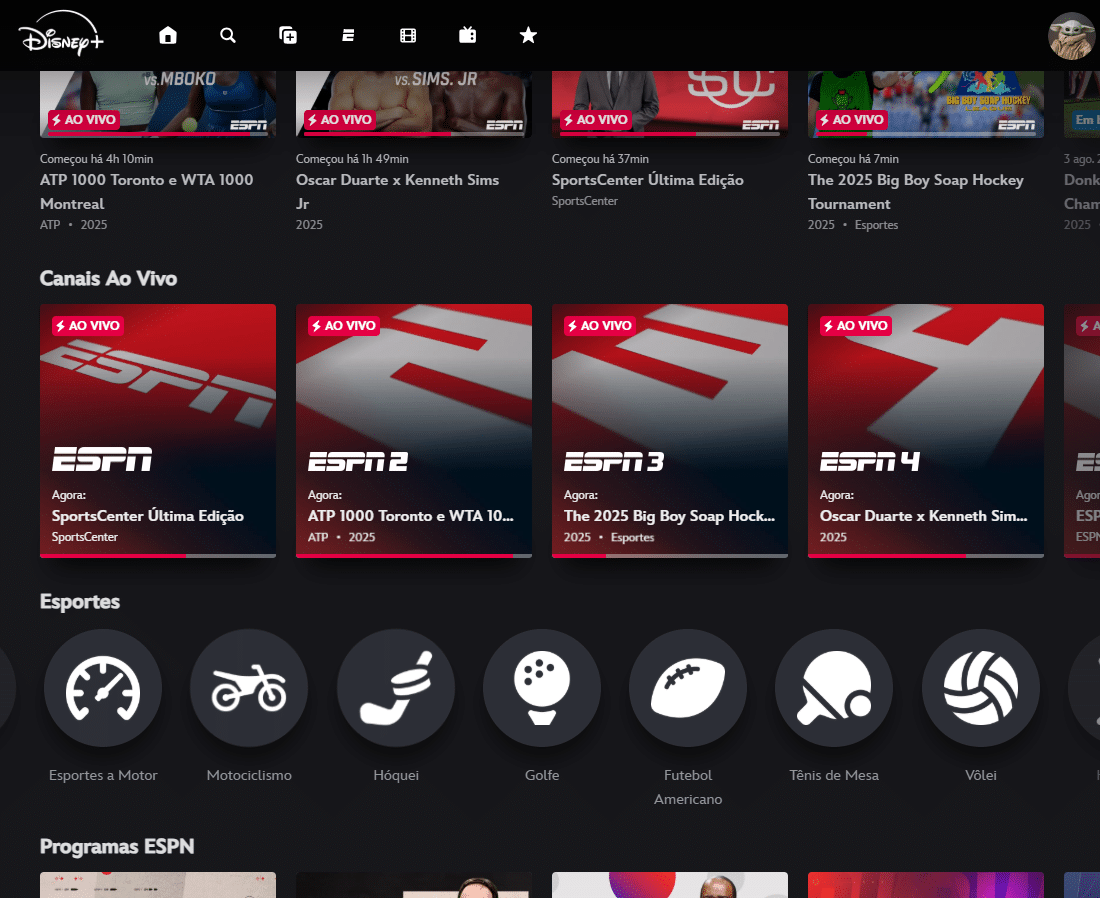Click the Golfe label text
Screen dimensions: 1100x898
(x=542, y=775)
